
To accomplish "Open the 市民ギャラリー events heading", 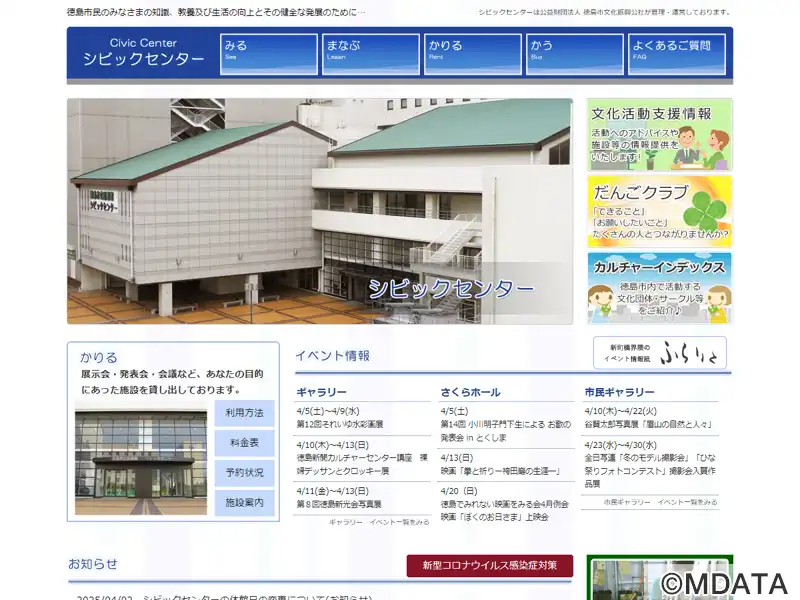I will 619,392.
